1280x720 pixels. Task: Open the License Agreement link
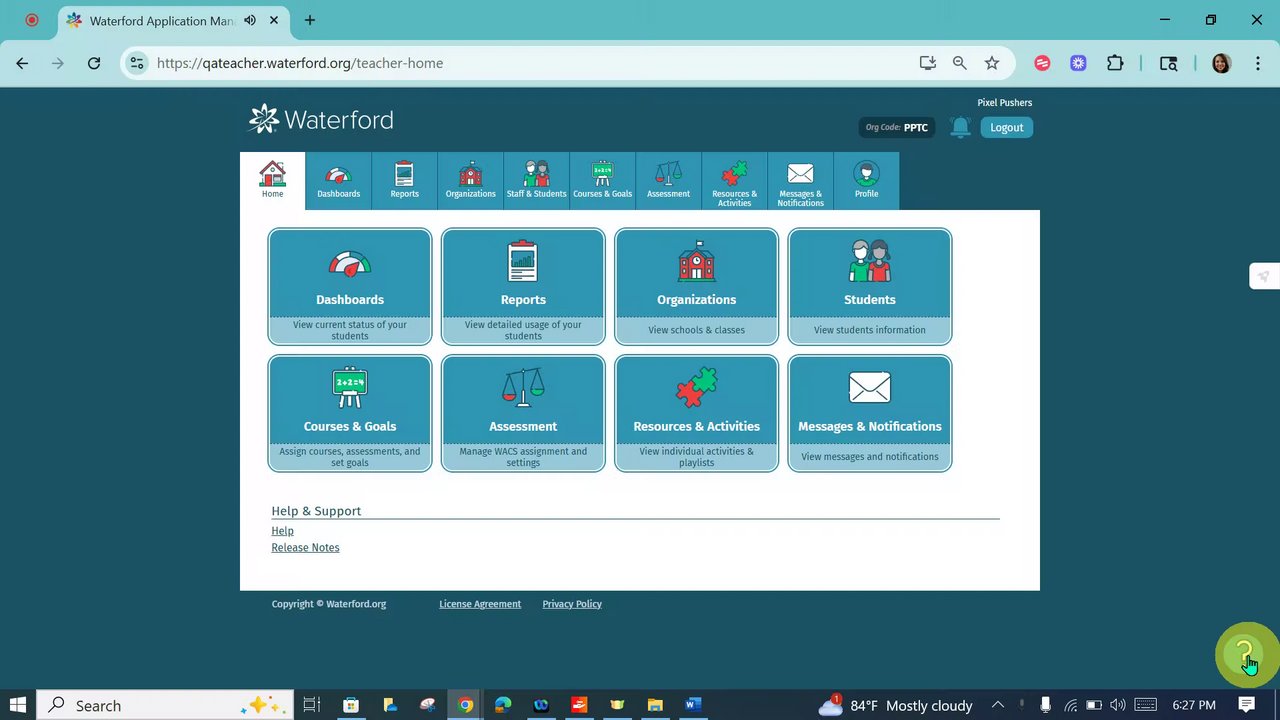click(480, 604)
